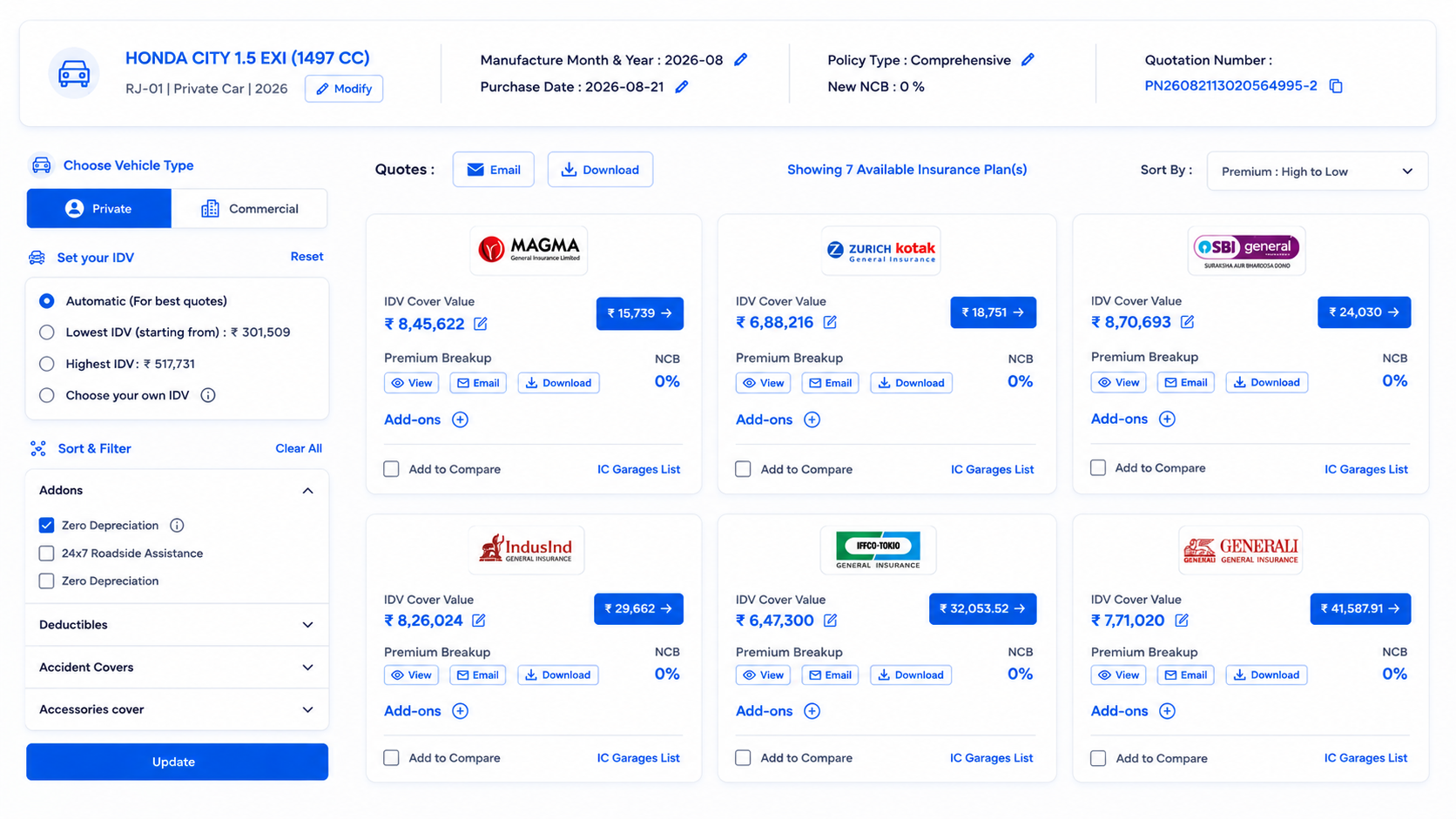Select the Lowest IDV radio option
The image size is (1456, 819).
click(x=47, y=332)
